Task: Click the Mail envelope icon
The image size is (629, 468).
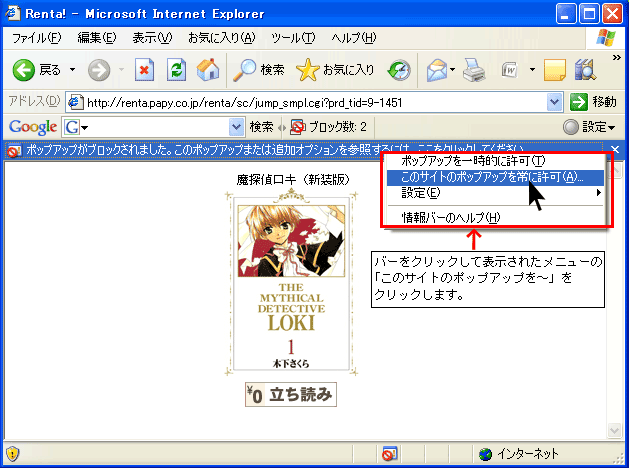Action: click(x=436, y=70)
